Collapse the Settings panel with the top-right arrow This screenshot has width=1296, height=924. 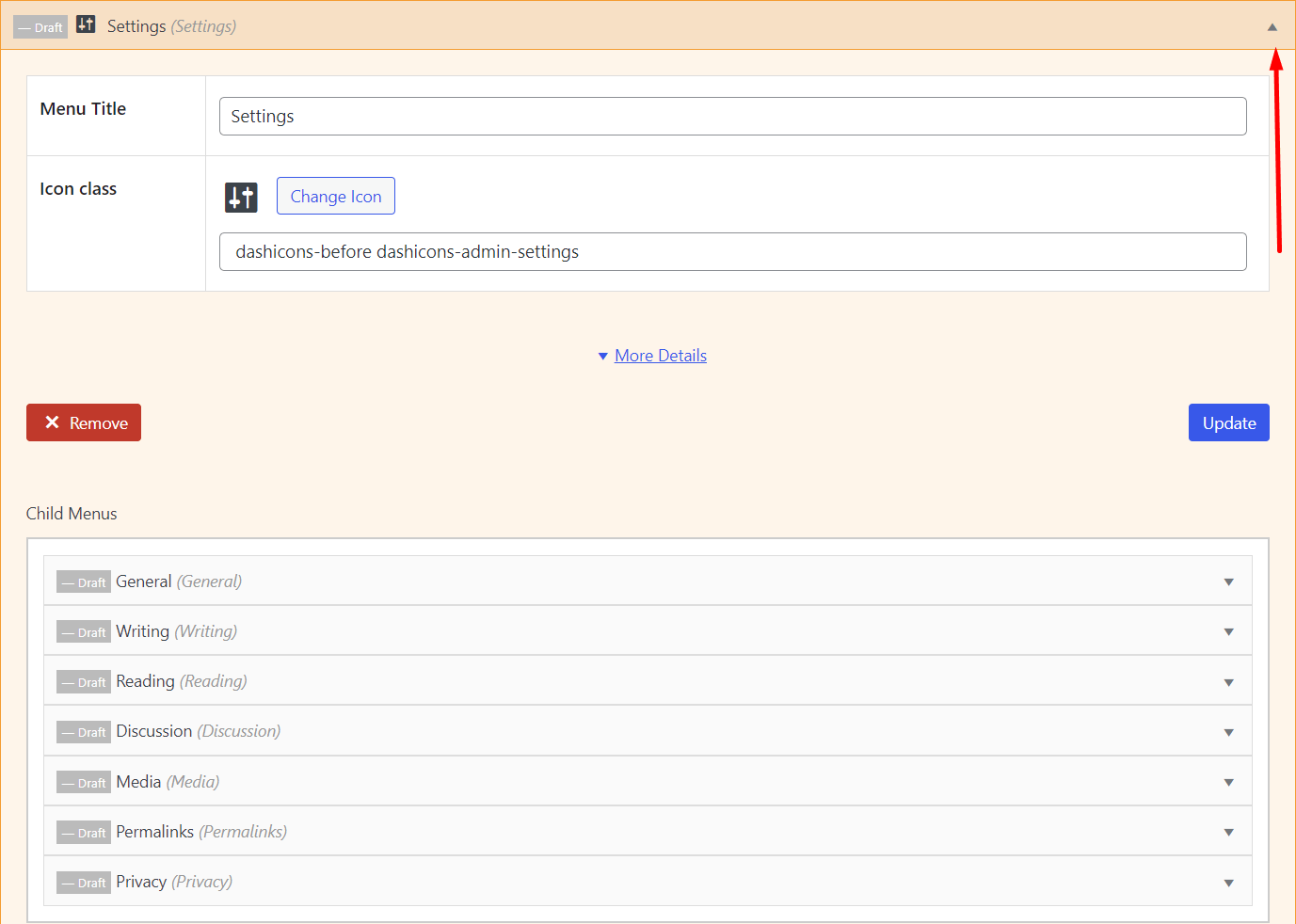click(1272, 26)
